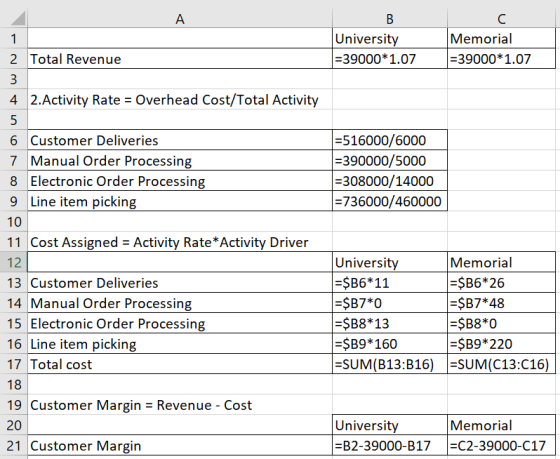The height and width of the screenshot is (459, 560).
Task: Click 'University' header in row 1
Action: pyautogui.click(x=390, y=39)
